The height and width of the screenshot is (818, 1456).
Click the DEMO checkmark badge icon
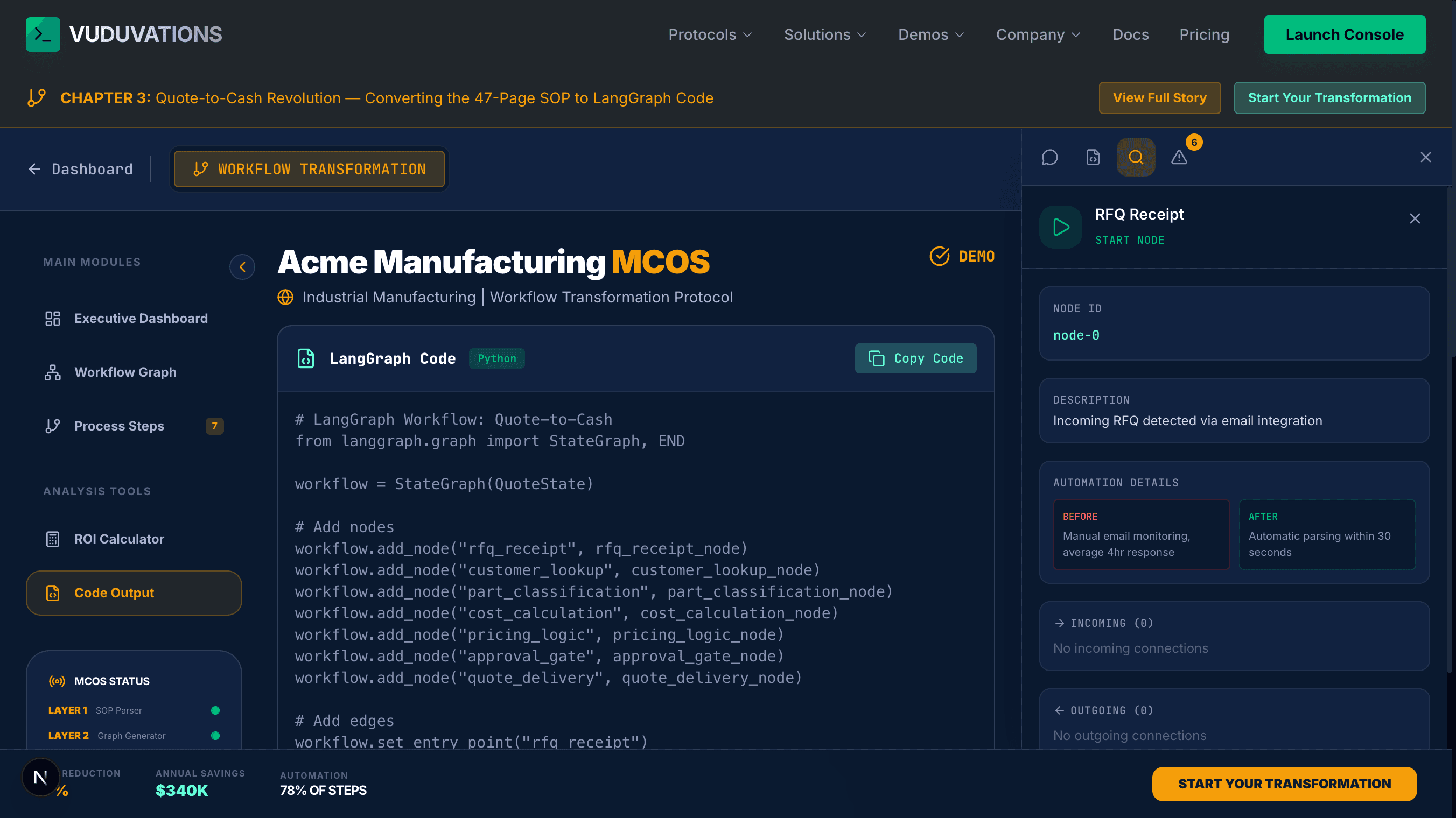[940, 256]
